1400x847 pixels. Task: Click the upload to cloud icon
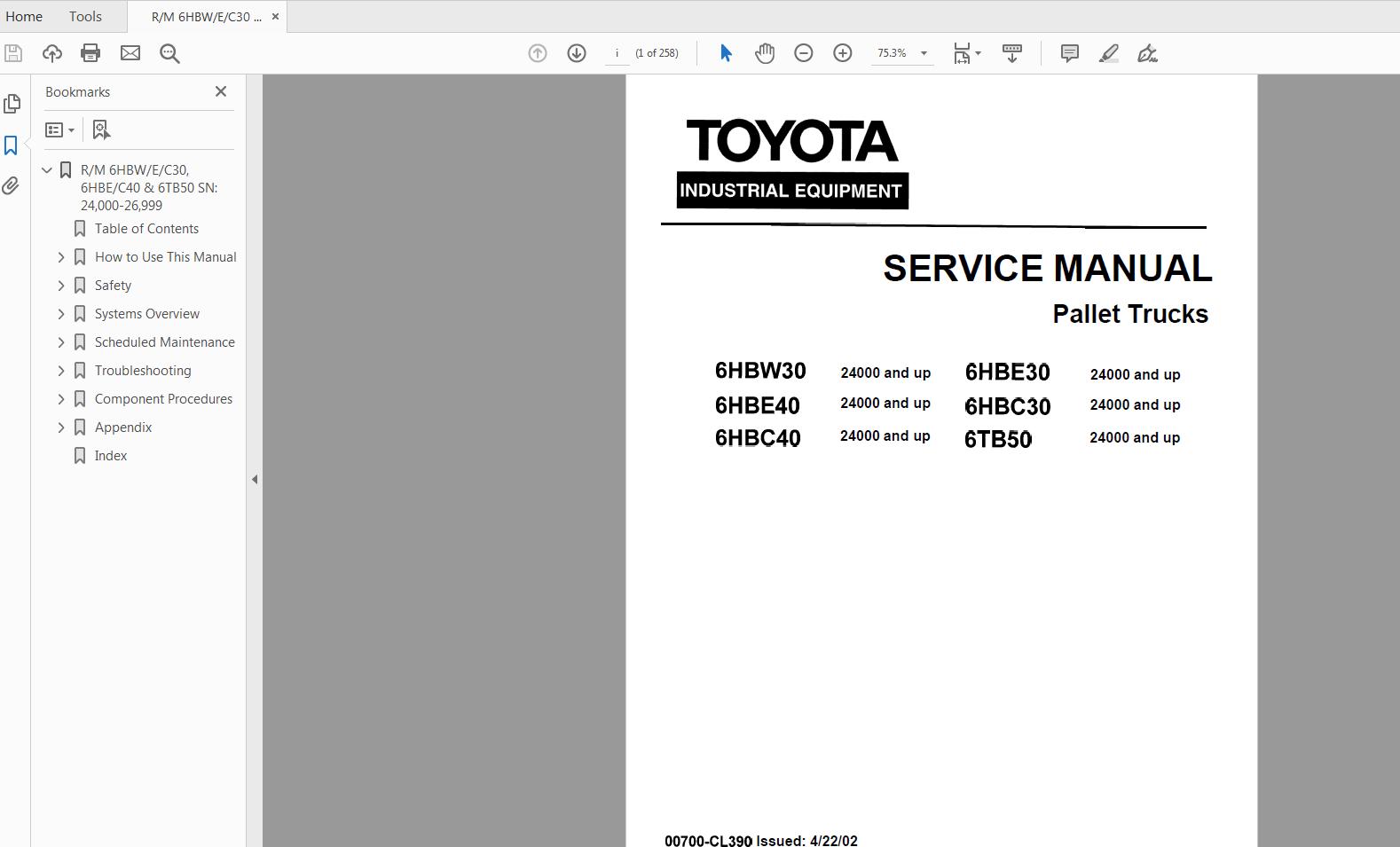[x=52, y=53]
